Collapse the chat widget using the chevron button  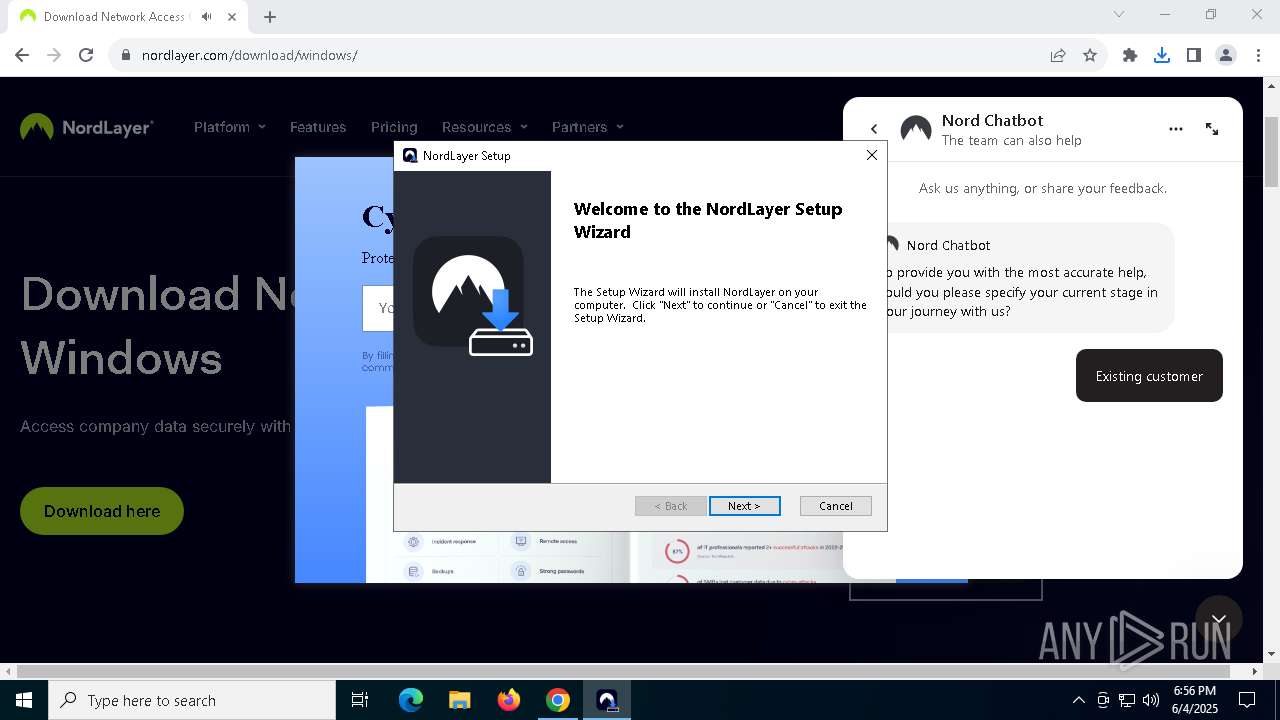point(1218,619)
